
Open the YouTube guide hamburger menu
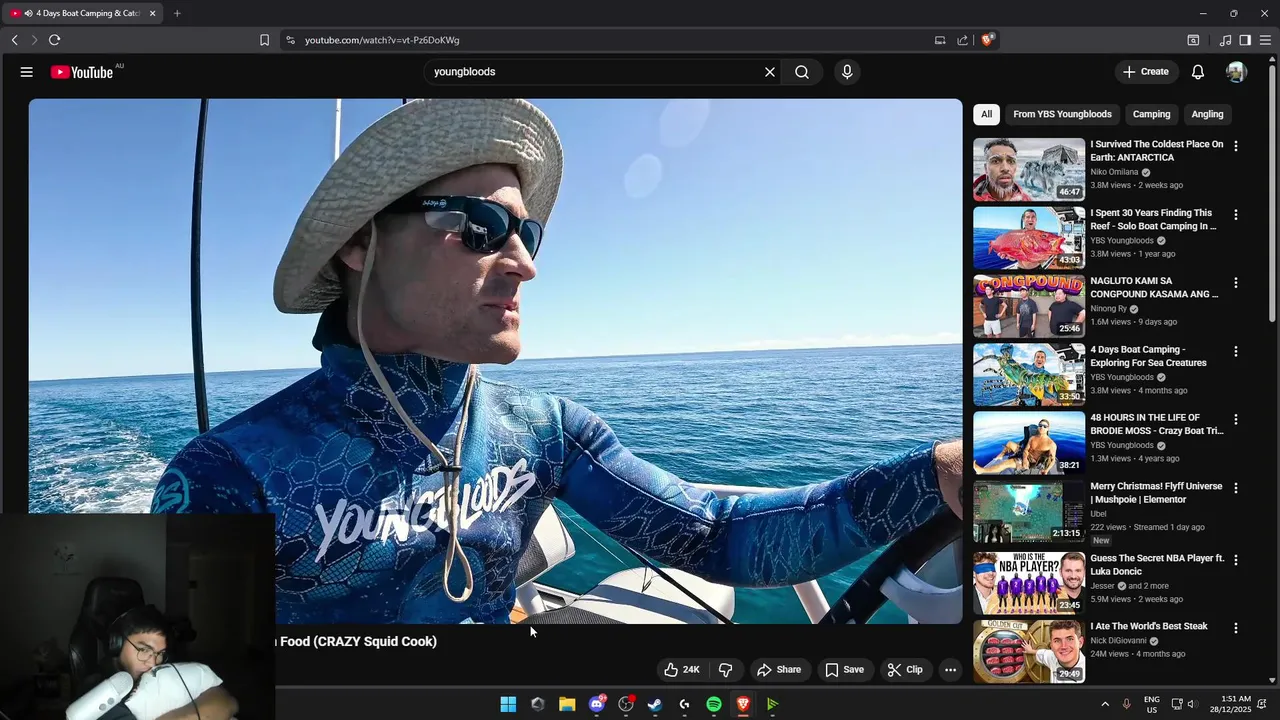pos(27,72)
